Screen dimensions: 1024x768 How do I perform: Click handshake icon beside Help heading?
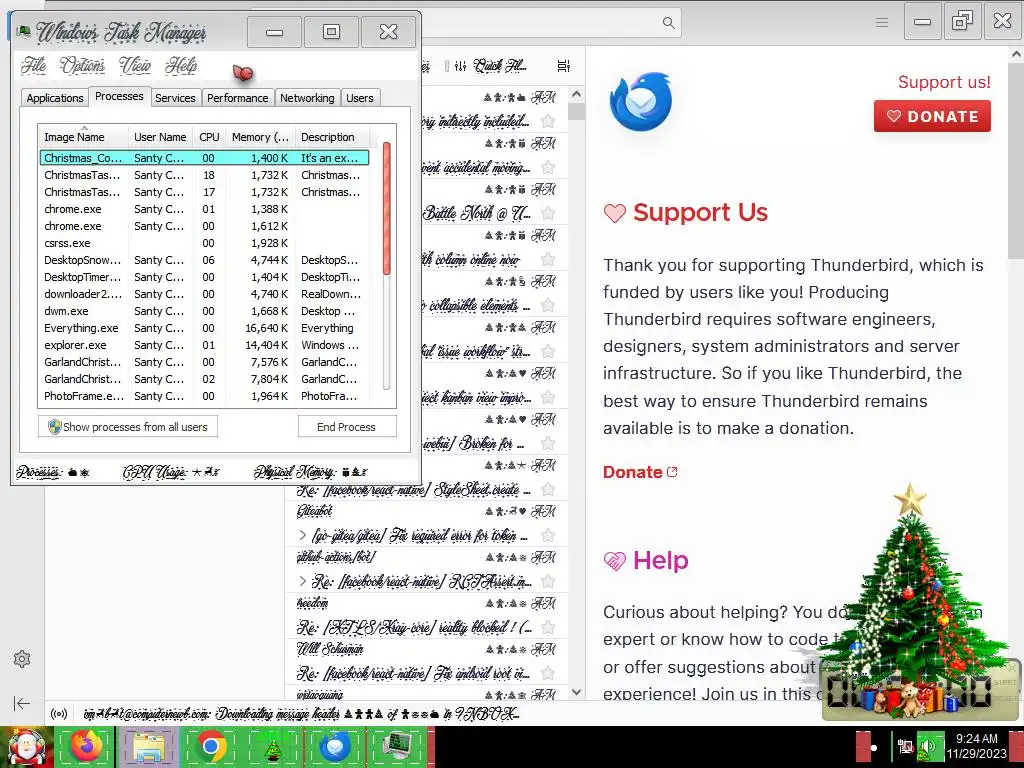coord(615,560)
